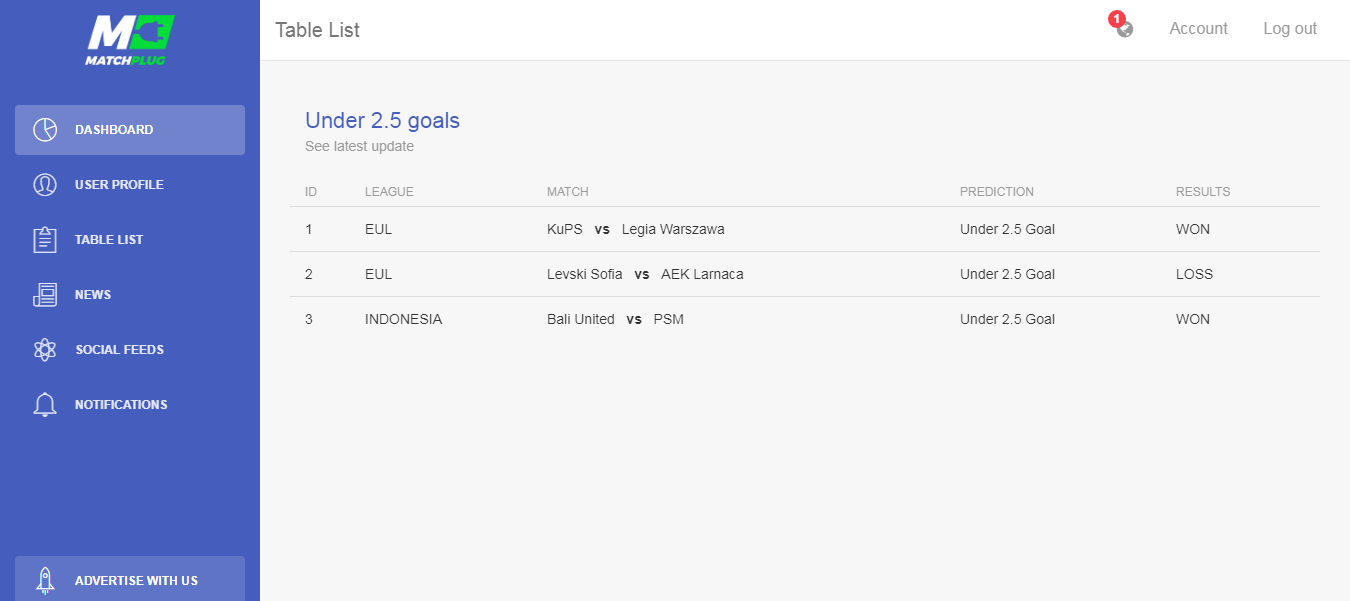The image size is (1350, 601).
Task: Open the News newspaper icon
Action: (45, 295)
